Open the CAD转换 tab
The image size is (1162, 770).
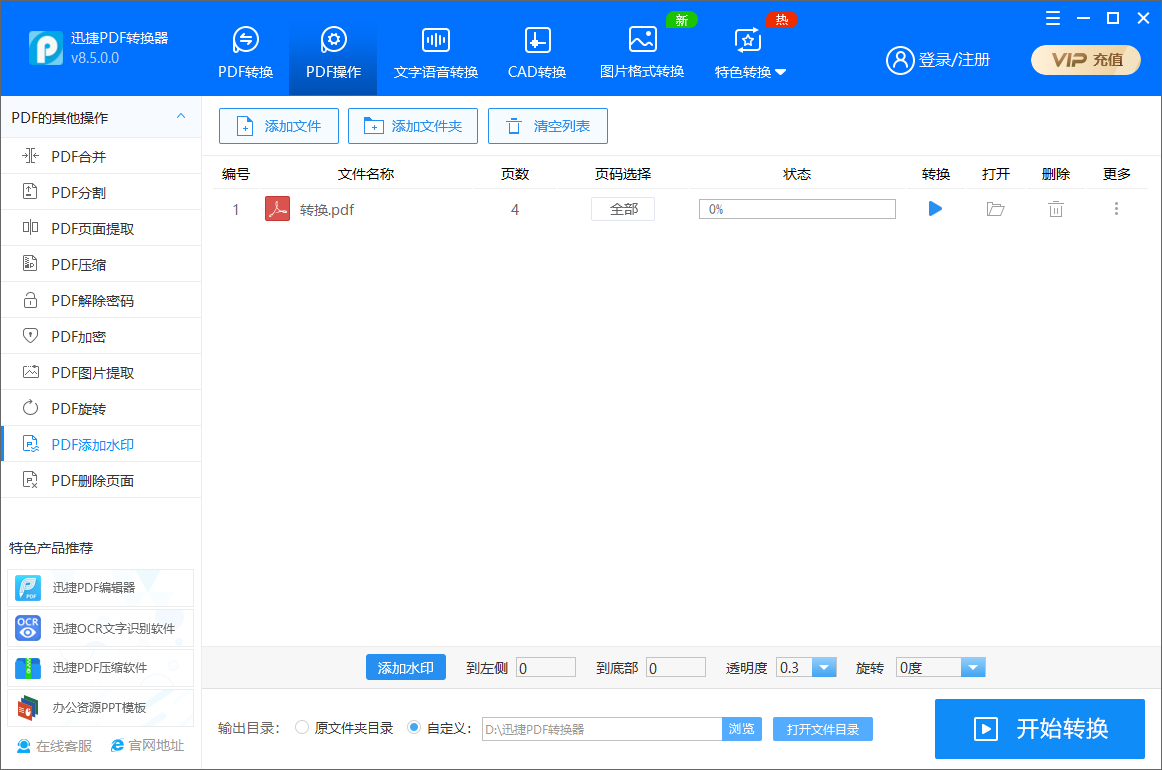click(537, 53)
